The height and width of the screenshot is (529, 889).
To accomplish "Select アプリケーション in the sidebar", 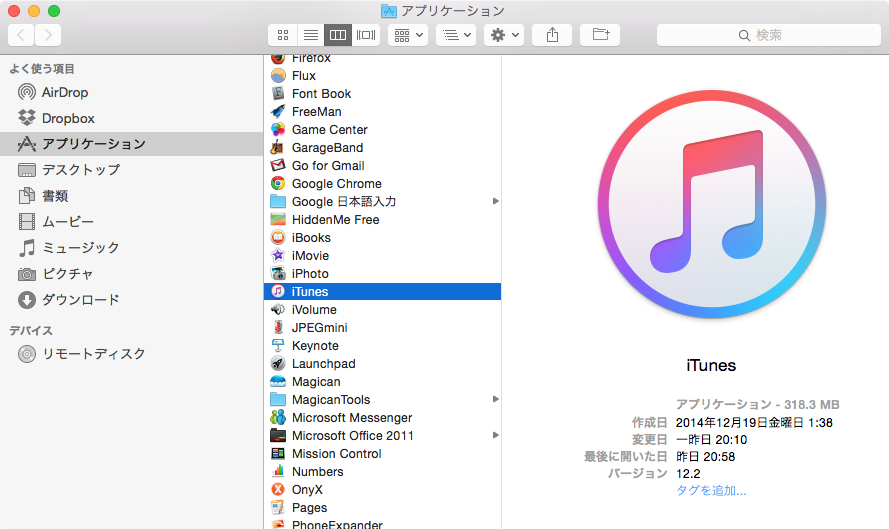I will coord(132,144).
